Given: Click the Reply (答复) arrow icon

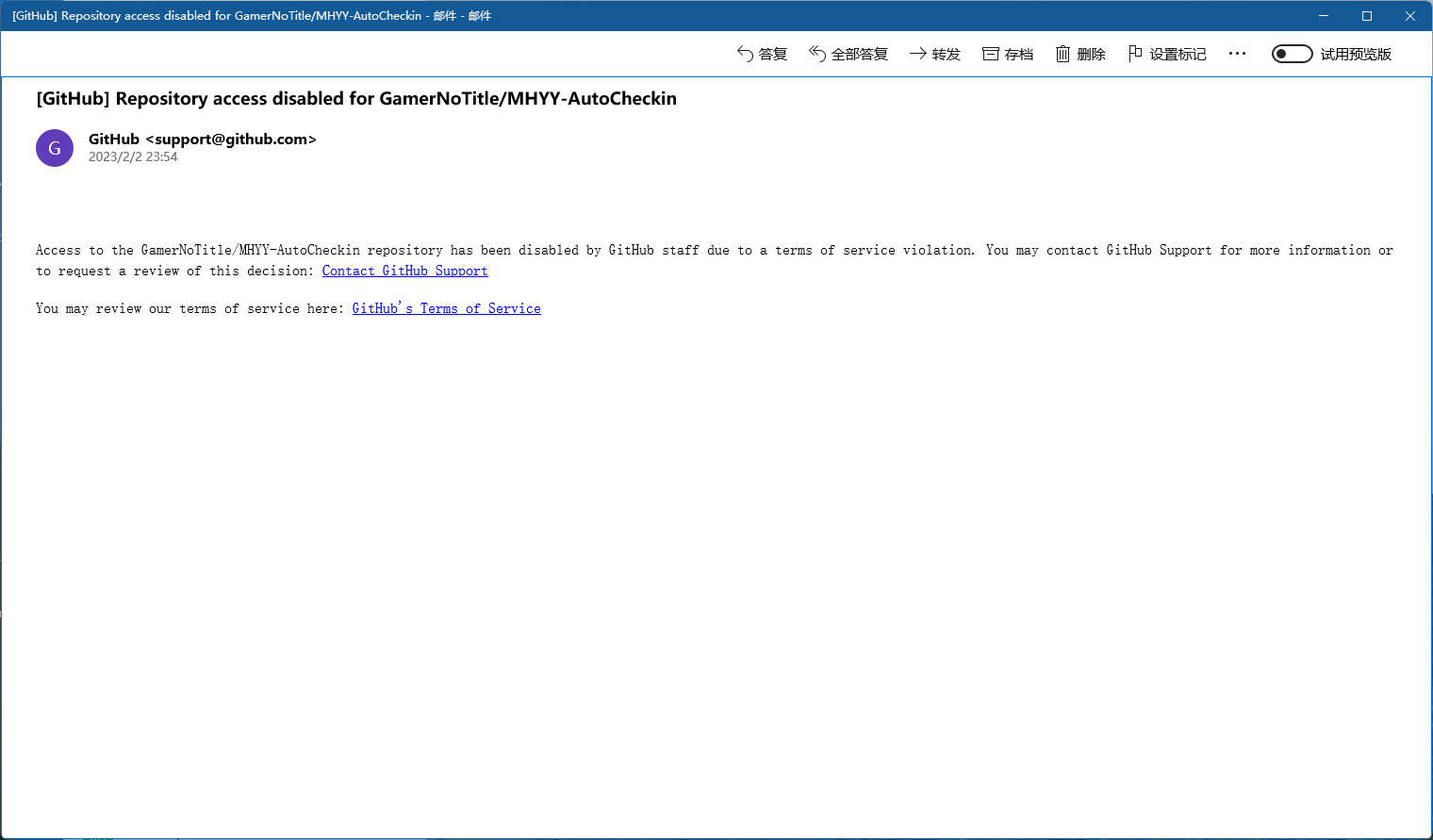Looking at the screenshot, I should pyautogui.click(x=745, y=54).
